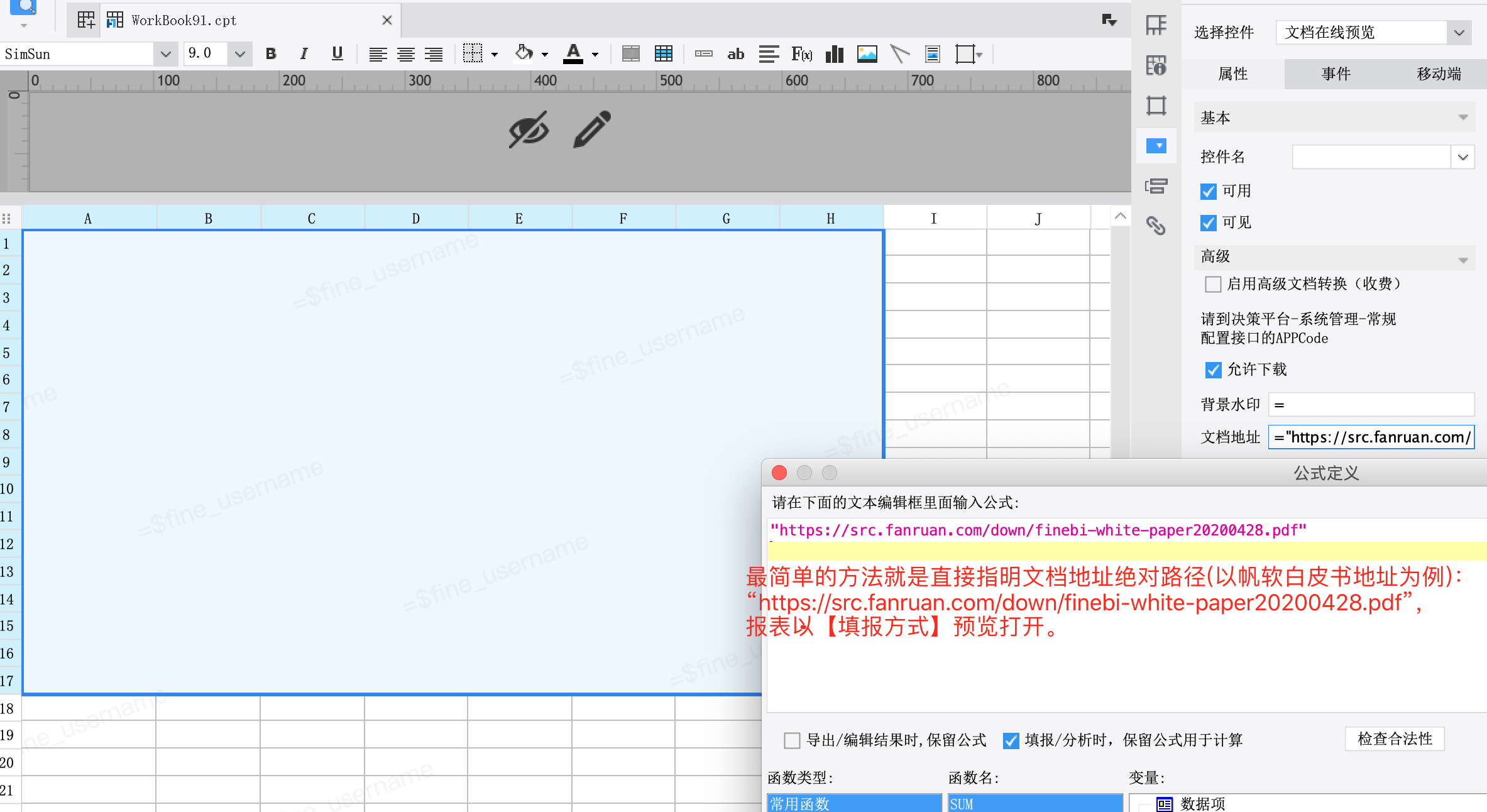Apply cell border style icon
1487x812 pixels.
tap(473, 54)
